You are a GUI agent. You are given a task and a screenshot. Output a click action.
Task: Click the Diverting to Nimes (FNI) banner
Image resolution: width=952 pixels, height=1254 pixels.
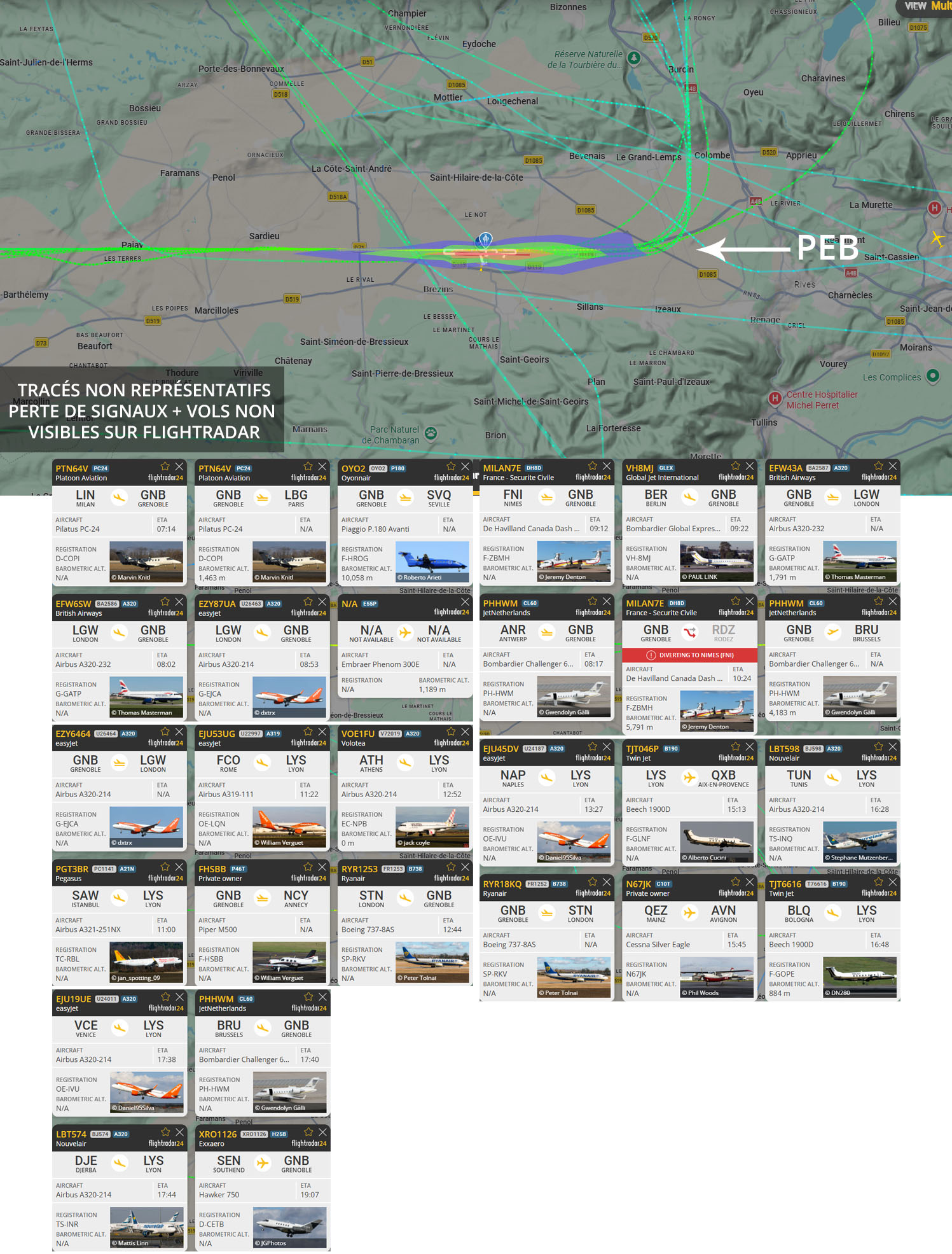(689, 655)
